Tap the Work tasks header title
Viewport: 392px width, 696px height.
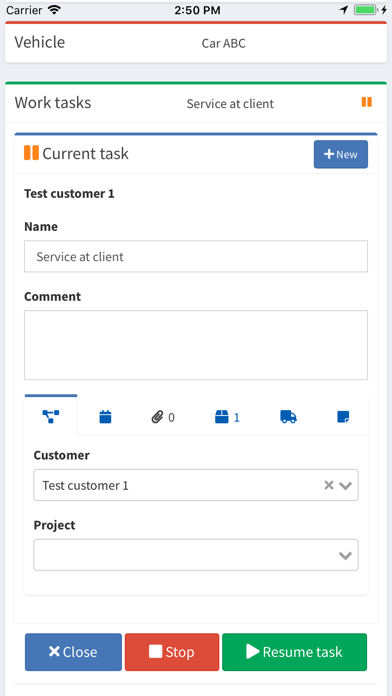pos(53,103)
